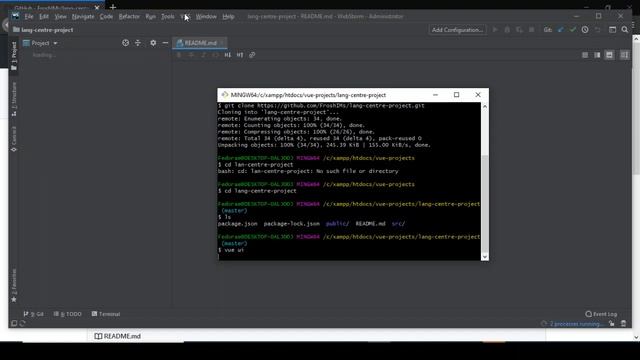
Task: Switch to editor-only view icon
Action: tap(585, 55)
